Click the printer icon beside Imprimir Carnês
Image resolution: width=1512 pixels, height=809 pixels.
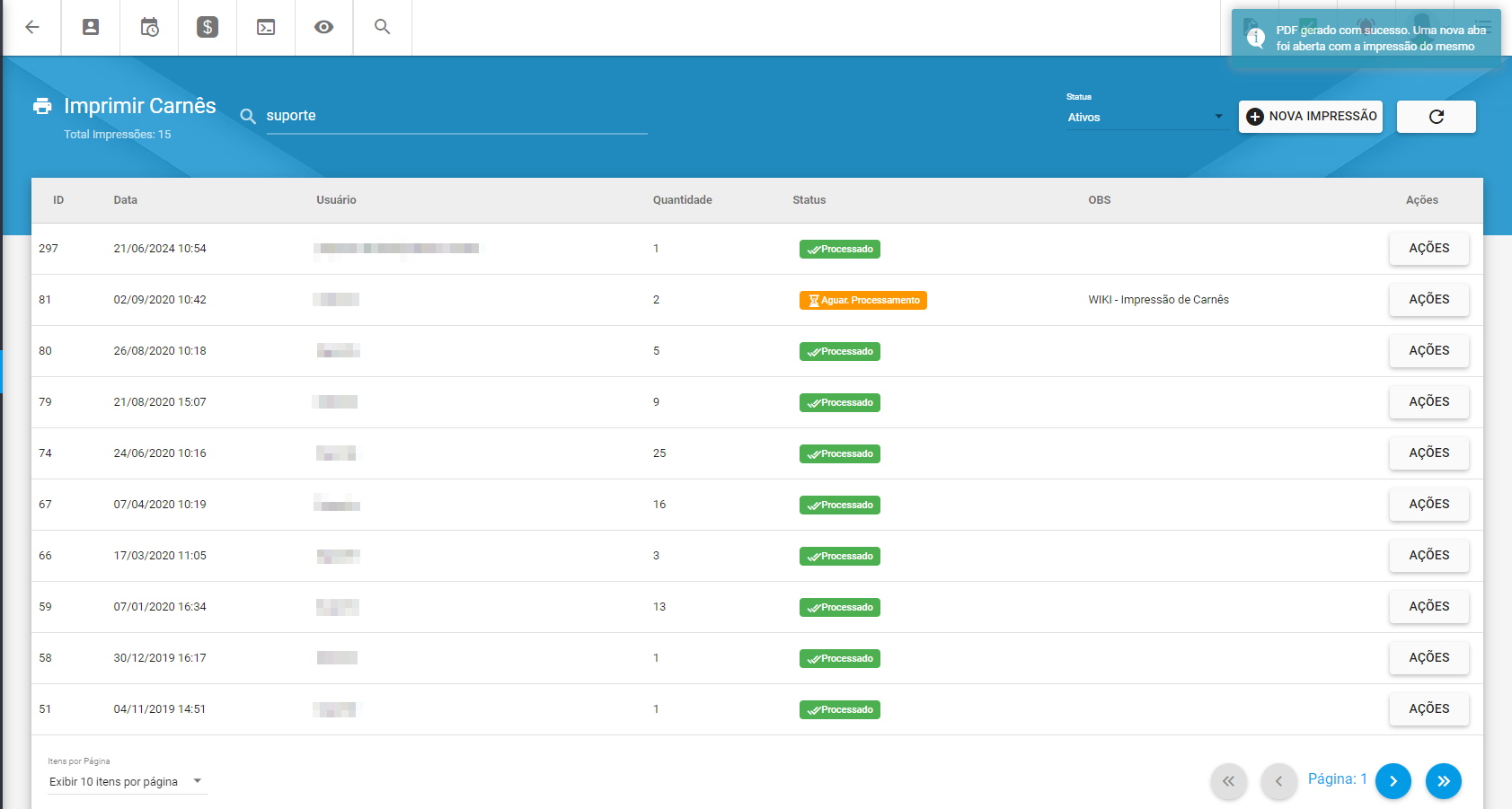42,106
